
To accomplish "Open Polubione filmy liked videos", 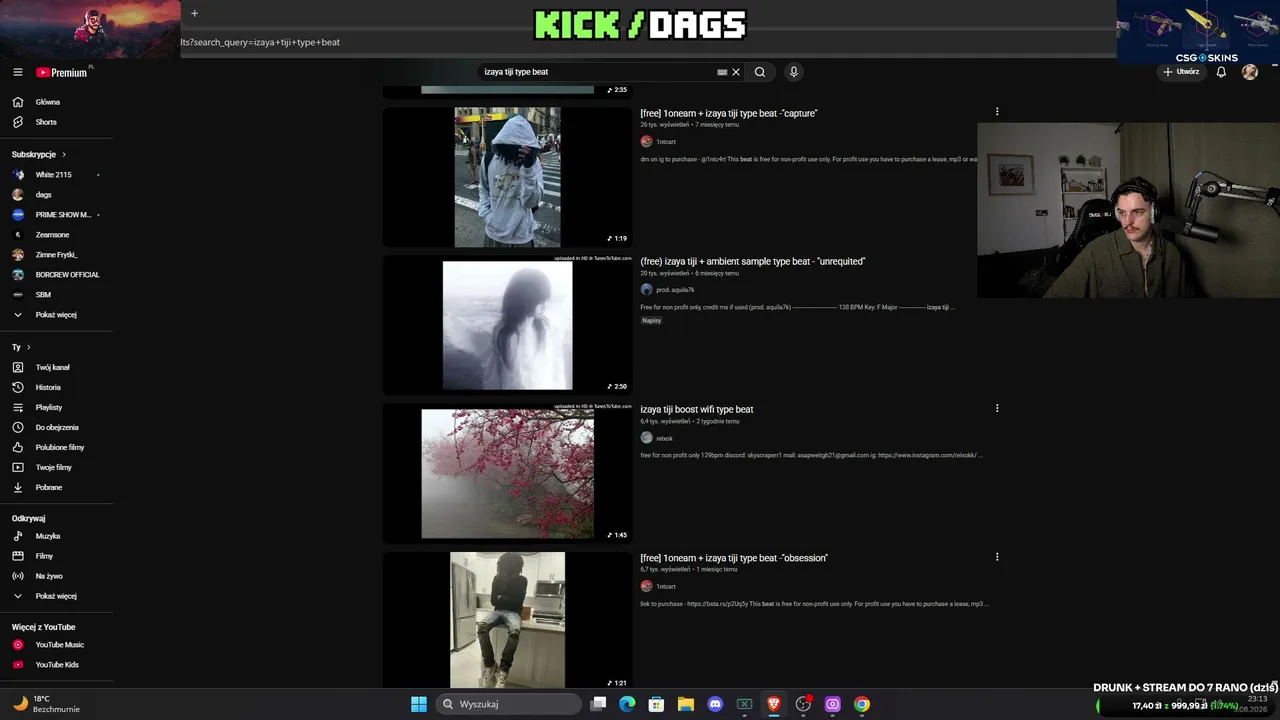I will pyautogui.click(x=60, y=447).
